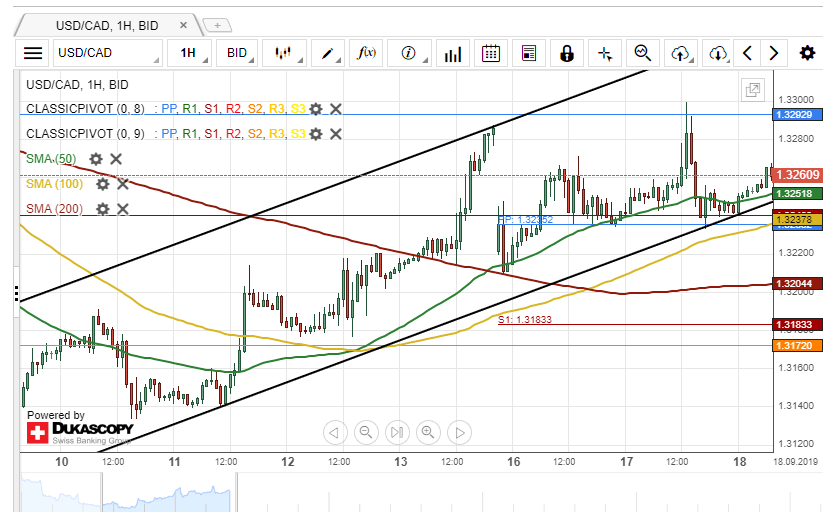
Task: Toggle the padlock lock icon
Action: [566, 53]
